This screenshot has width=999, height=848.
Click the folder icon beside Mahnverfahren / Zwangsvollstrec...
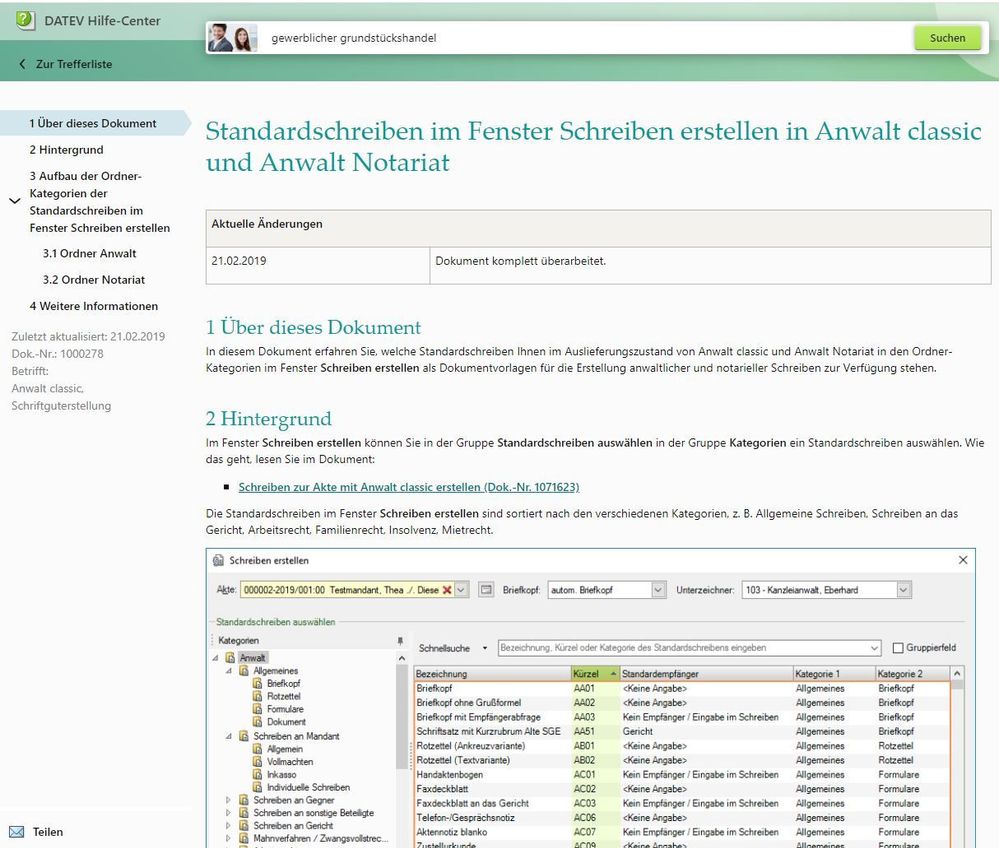244,838
